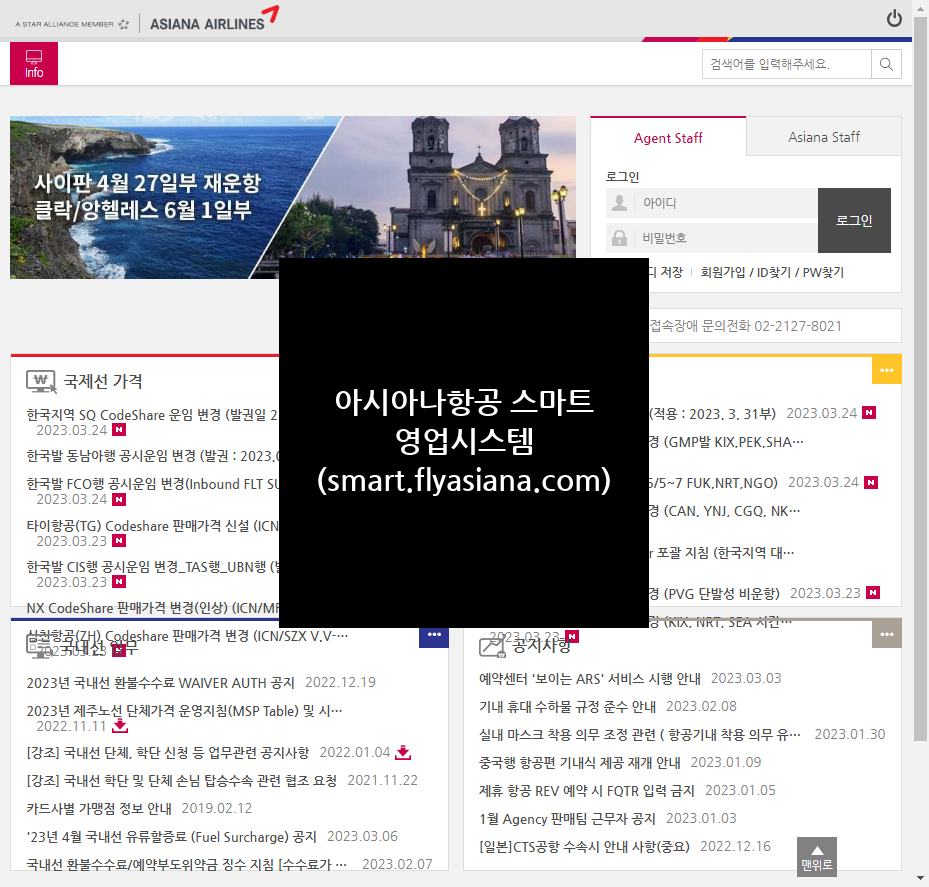This screenshot has width=929, height=887.
Task: Click the page vertical scrollbar
Action: pos(920,379)
